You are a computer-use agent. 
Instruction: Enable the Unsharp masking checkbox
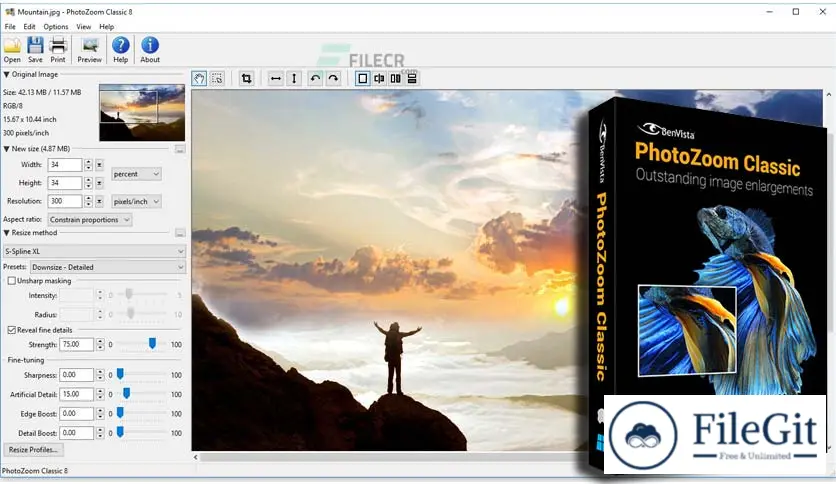pos(12,281)
